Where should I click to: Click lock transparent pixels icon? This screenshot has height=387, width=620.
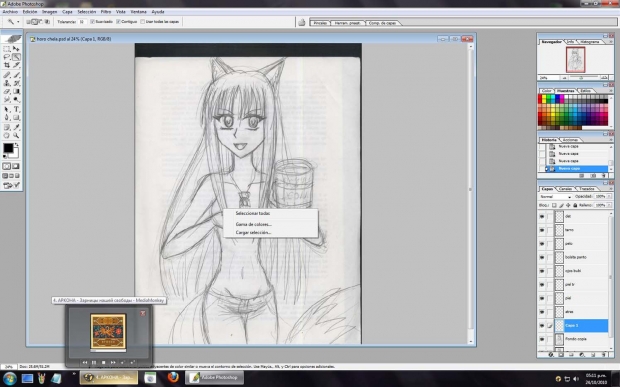click(x=554, y=206)
